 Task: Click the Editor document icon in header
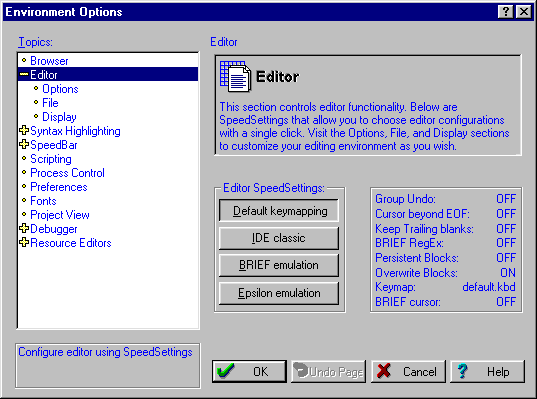(235, 76)
